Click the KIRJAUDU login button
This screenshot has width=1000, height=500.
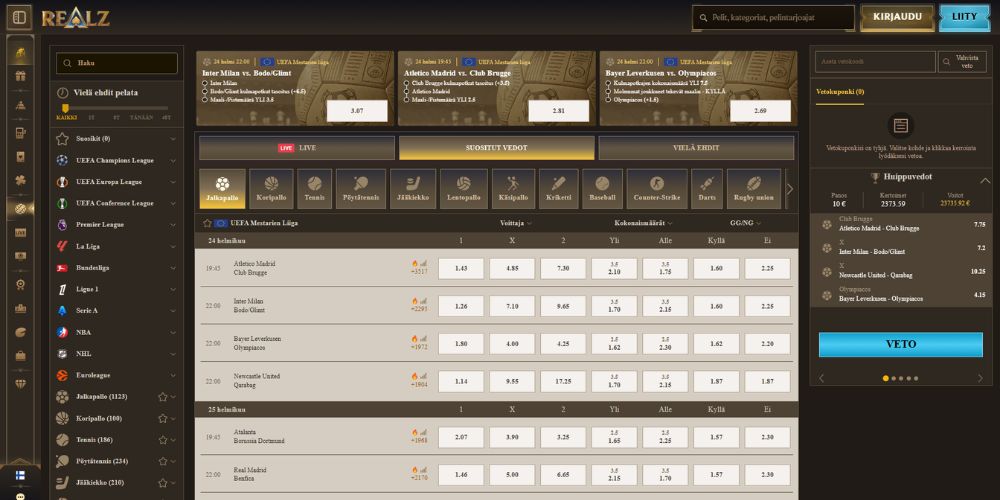[897, 18]
